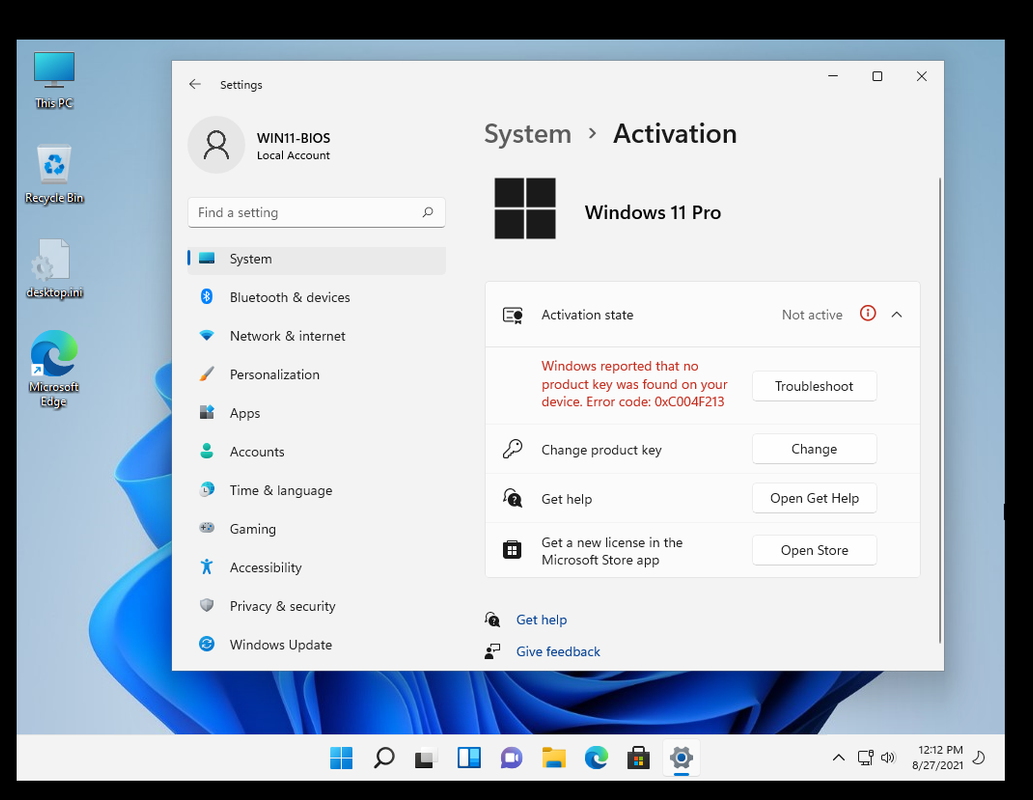Show hidden tray icons chevron

click(x=838, y=758)
